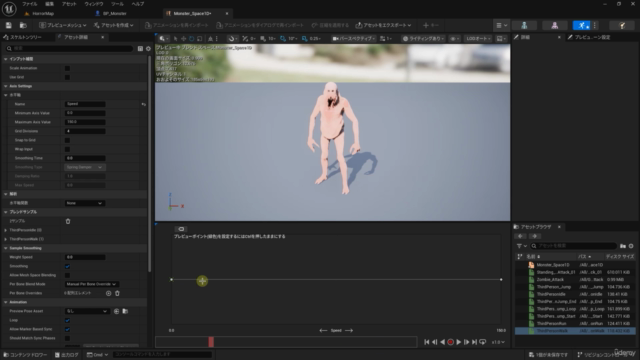This screenshot has width=640, height=360.
Task: Open the playback speed x1.0 dropdown
Action: click(x=498, y=342)
